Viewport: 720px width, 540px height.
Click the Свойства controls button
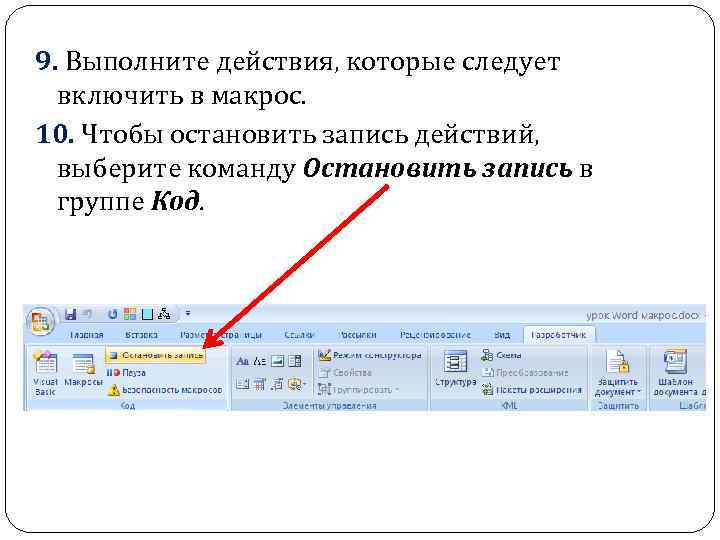point(345,373)
